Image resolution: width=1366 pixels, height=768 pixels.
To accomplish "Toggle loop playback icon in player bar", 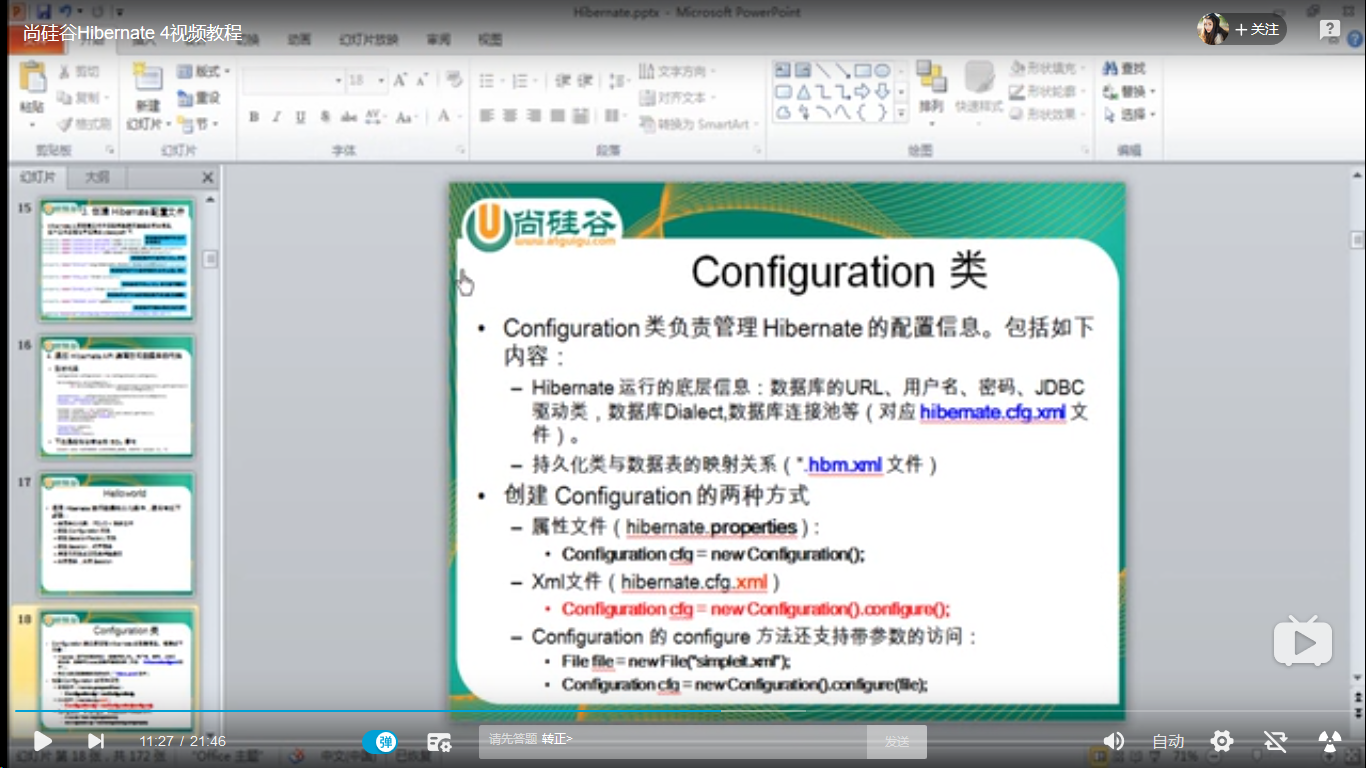I will (x=1275, y=741).
